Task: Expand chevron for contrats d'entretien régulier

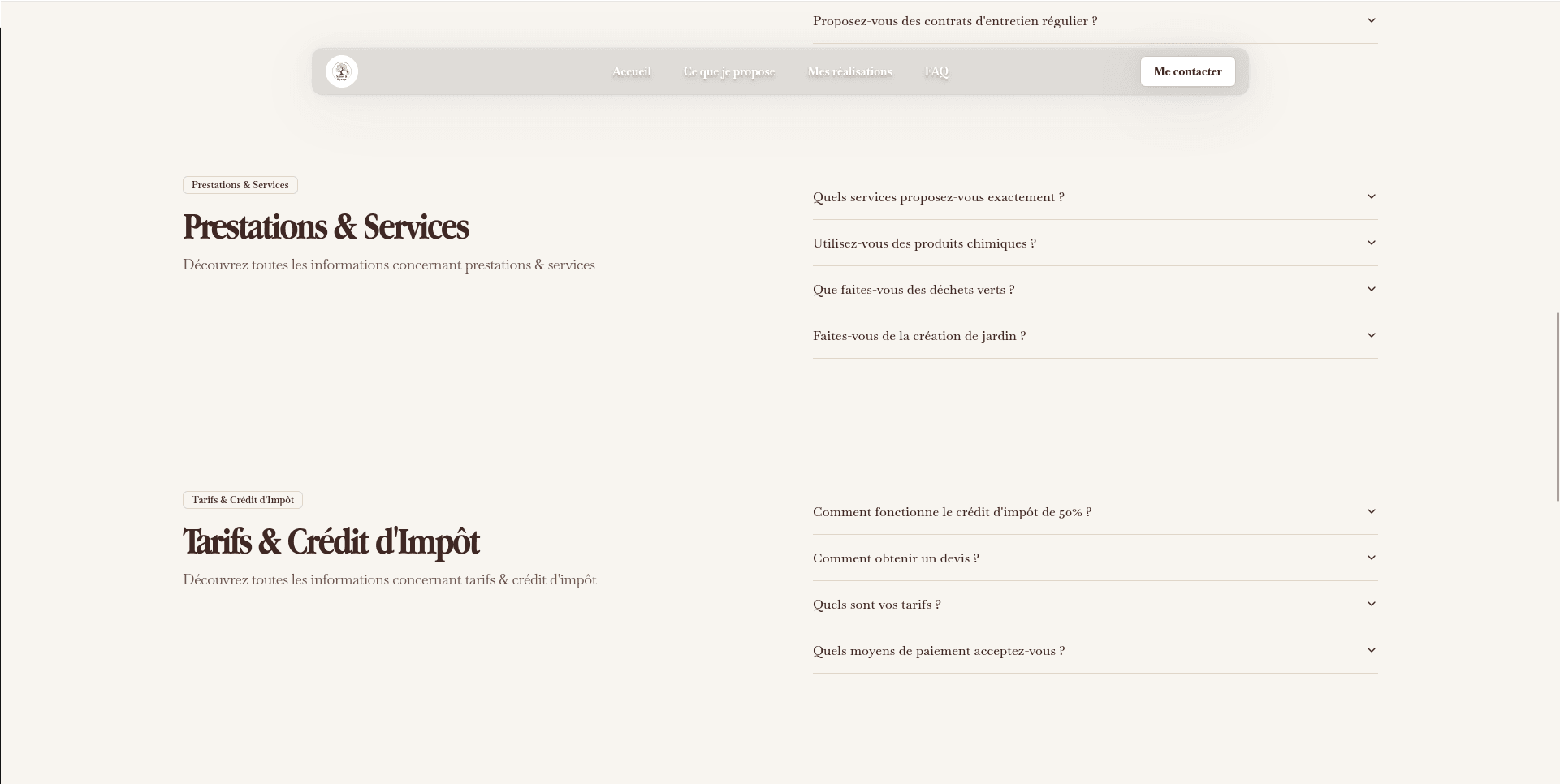Action: 1371,20
